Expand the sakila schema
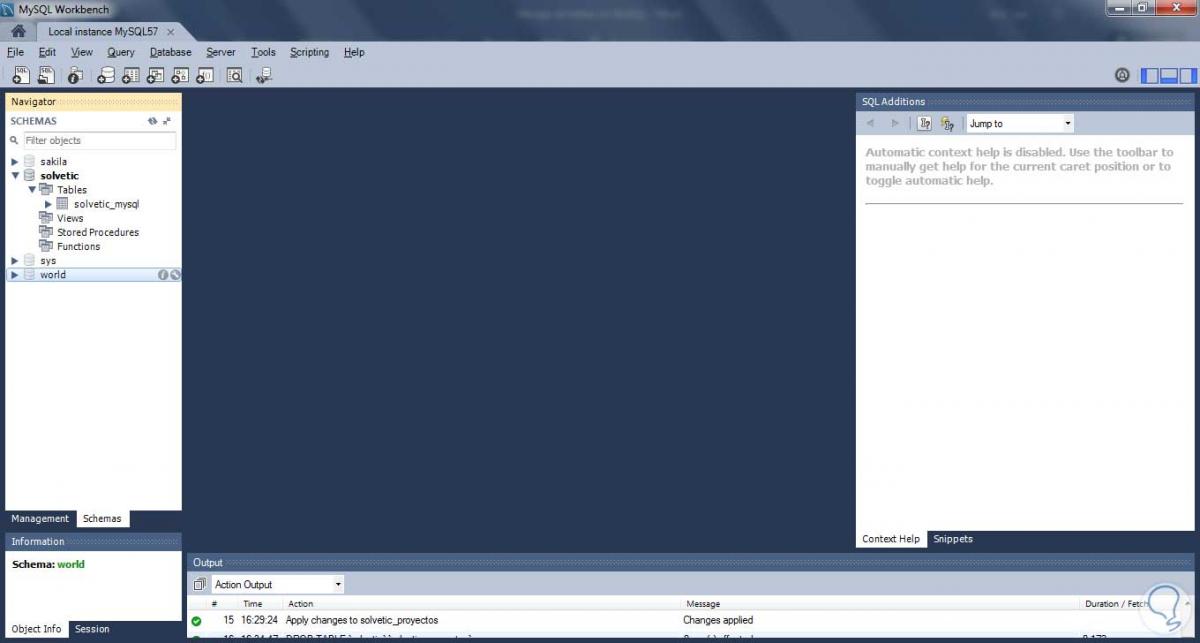 pyautogui.click(x=14, y=161)
